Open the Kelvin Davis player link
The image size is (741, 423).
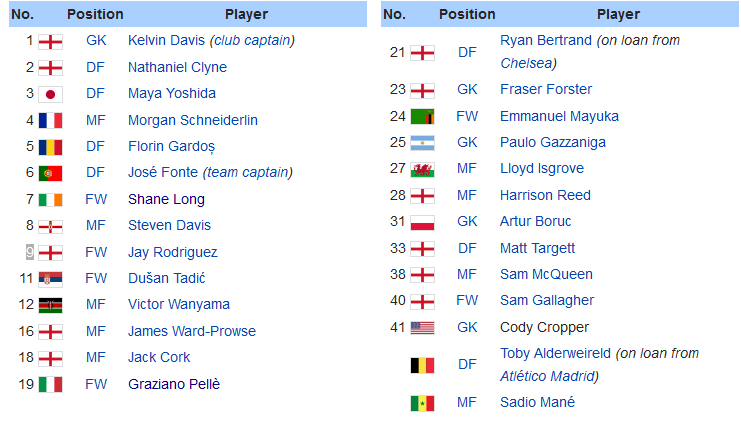click(166, 41)
